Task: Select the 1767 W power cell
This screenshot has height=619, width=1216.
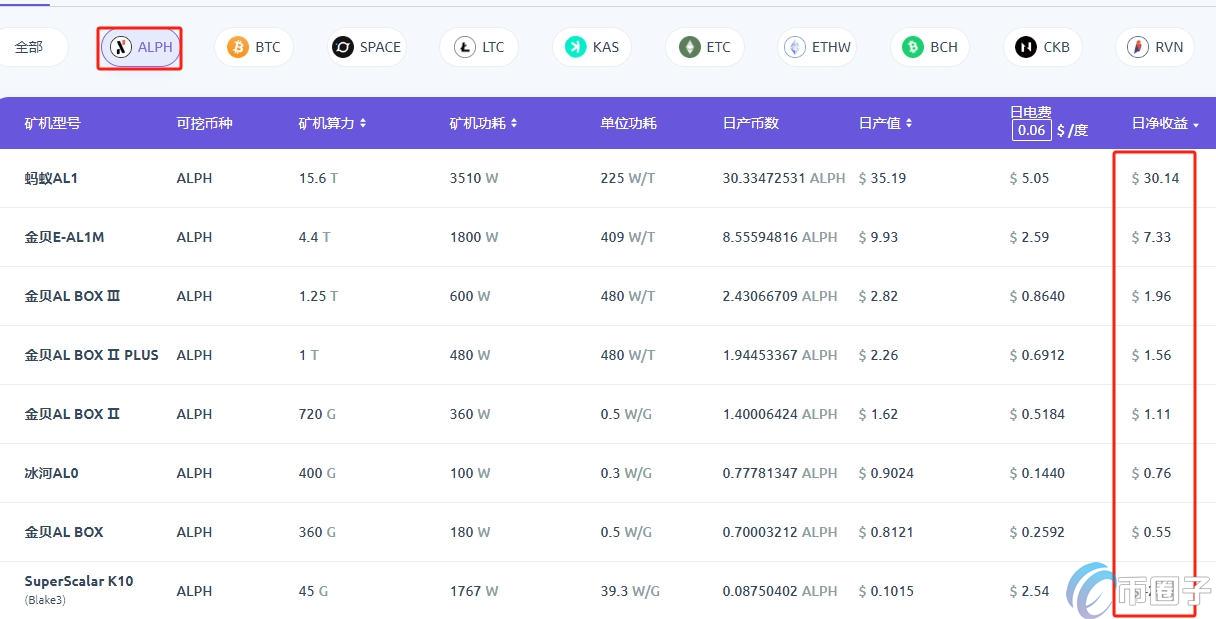Action: 474,591
